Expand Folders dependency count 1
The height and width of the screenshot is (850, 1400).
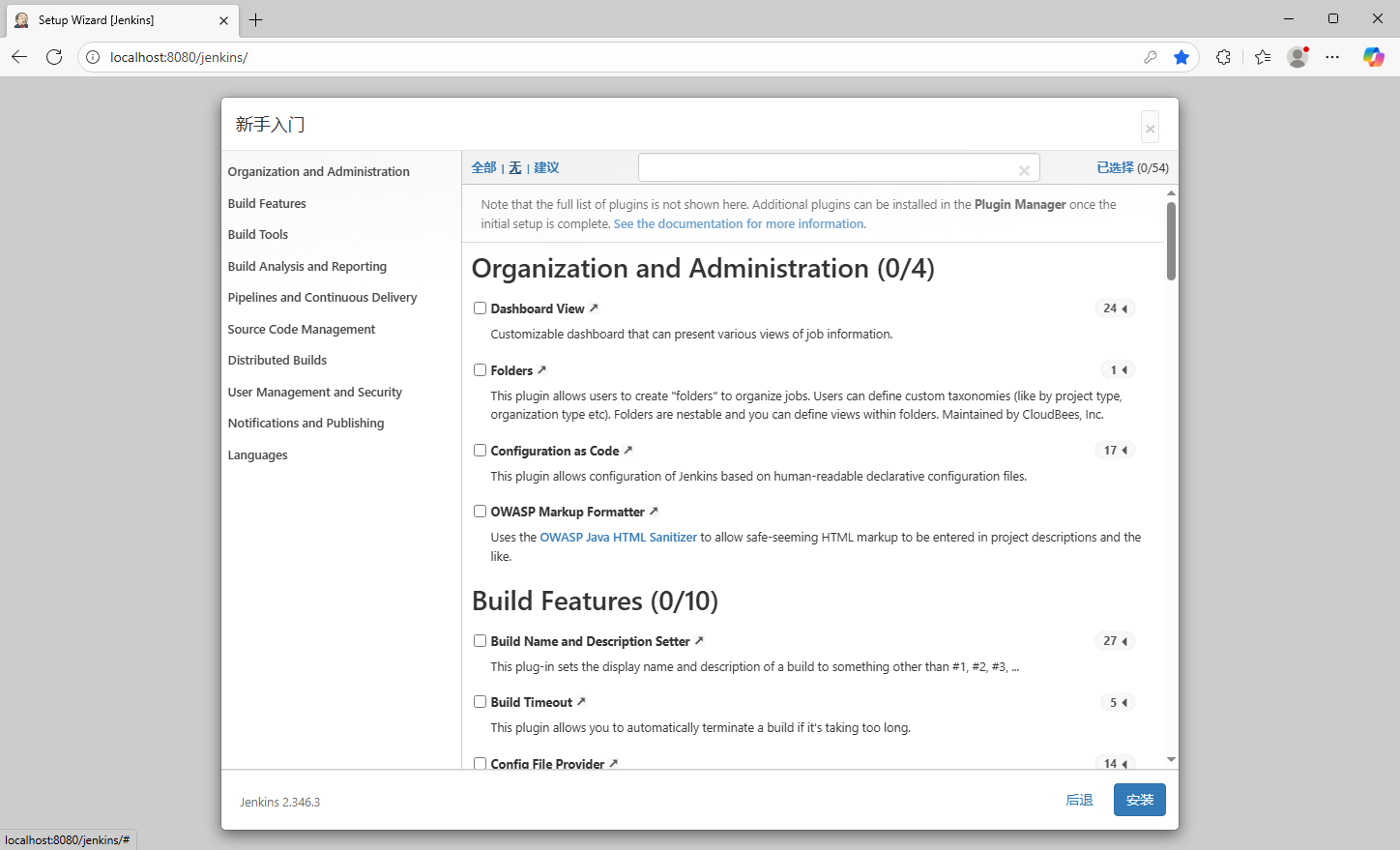(x=1118, y=370)
